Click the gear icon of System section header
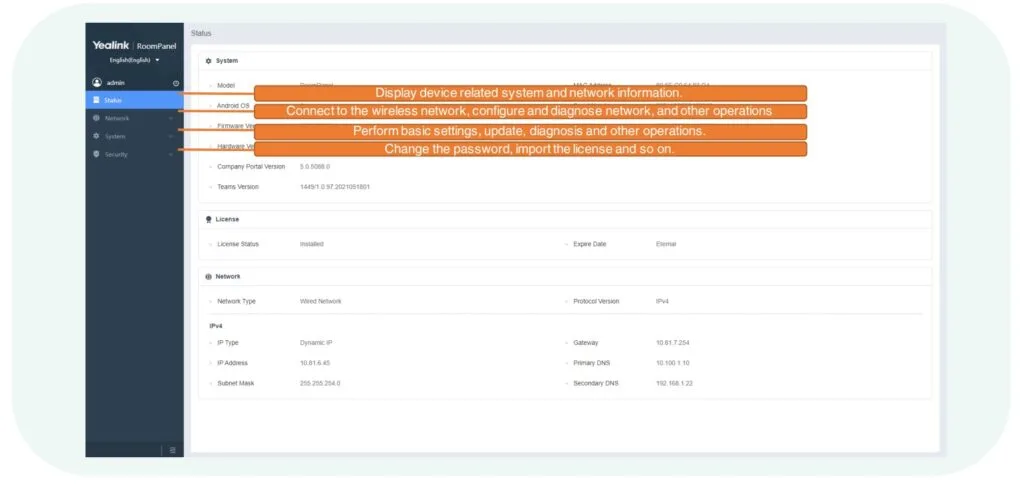 tap(208, 61)
